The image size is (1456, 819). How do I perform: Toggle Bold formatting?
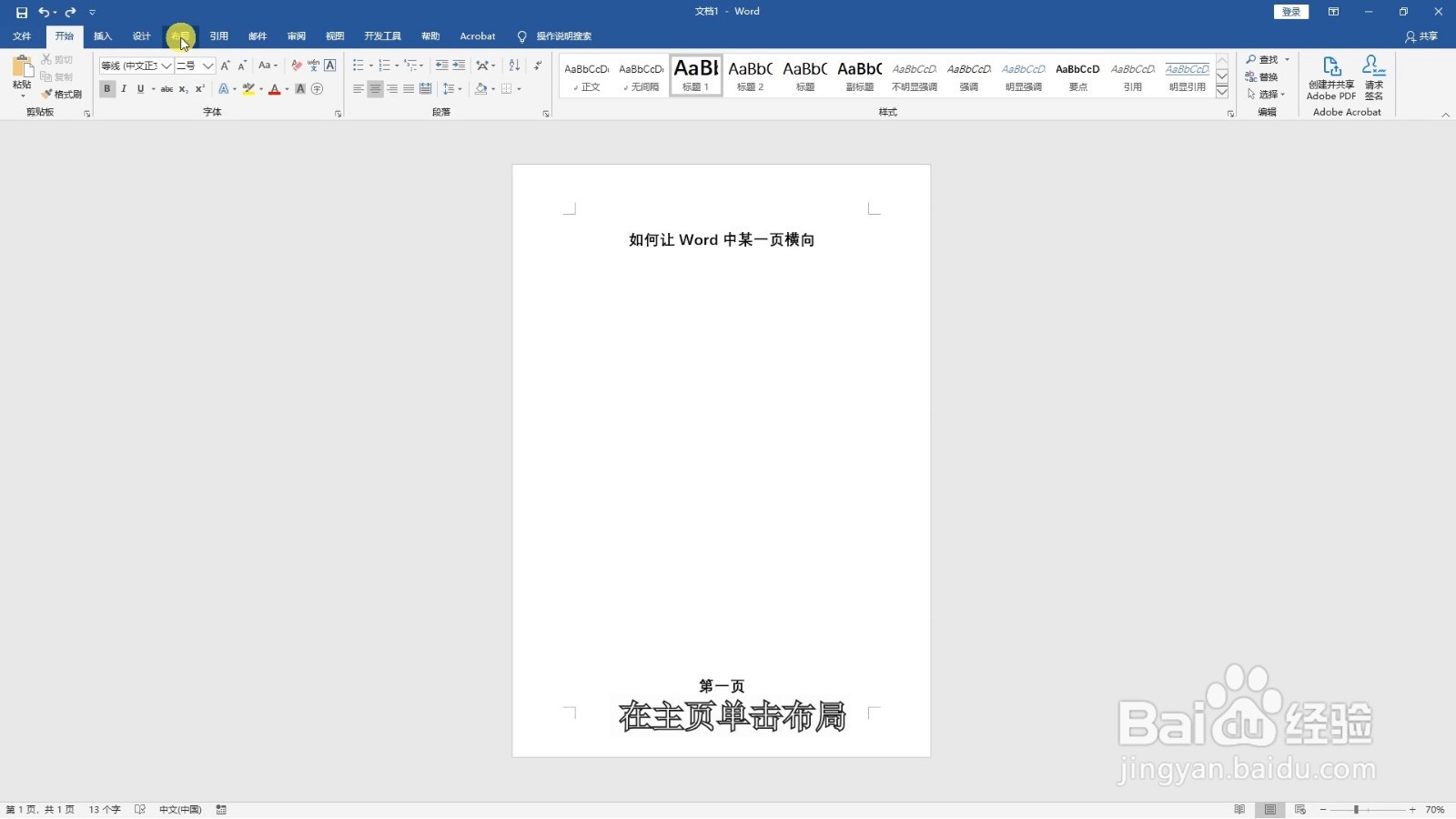(106, 89)
